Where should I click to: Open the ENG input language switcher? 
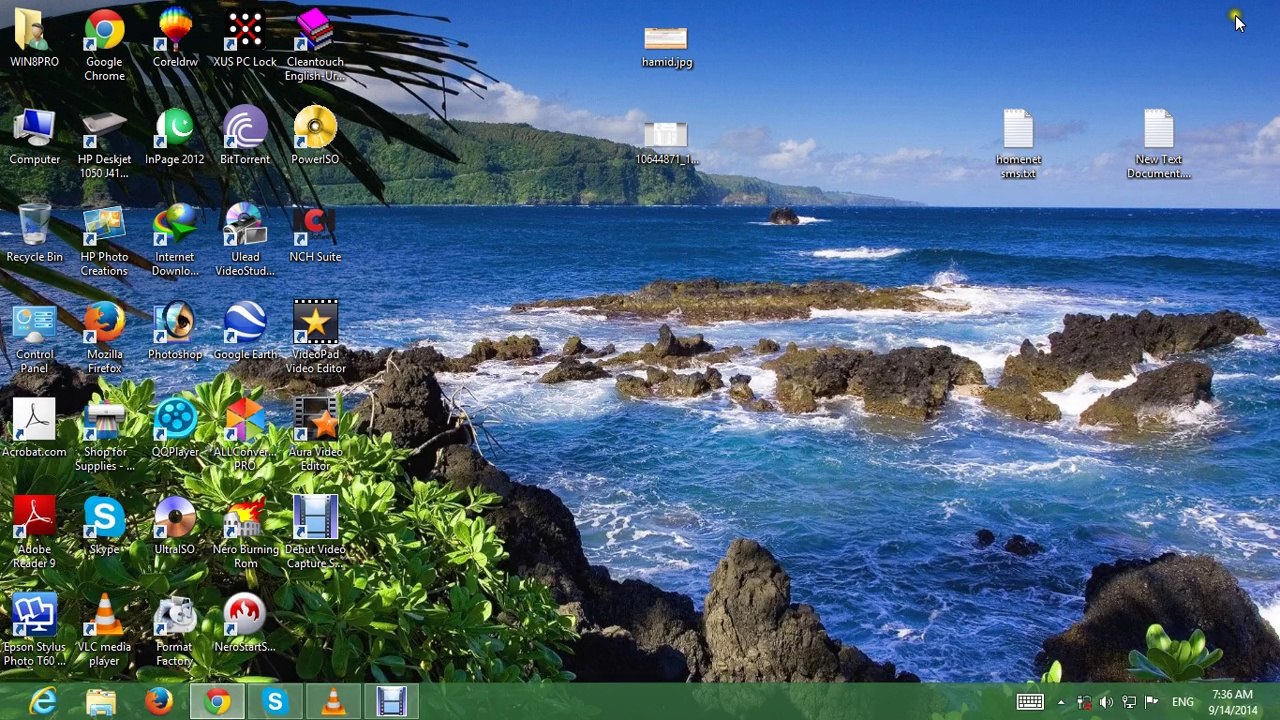[1183, 703]
